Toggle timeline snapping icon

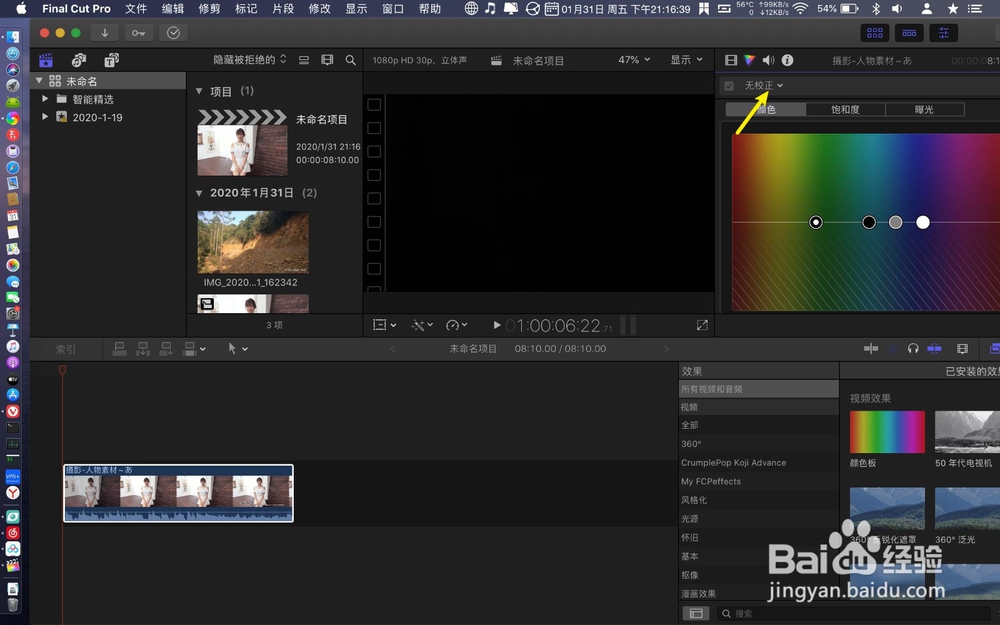click(934, 348)
